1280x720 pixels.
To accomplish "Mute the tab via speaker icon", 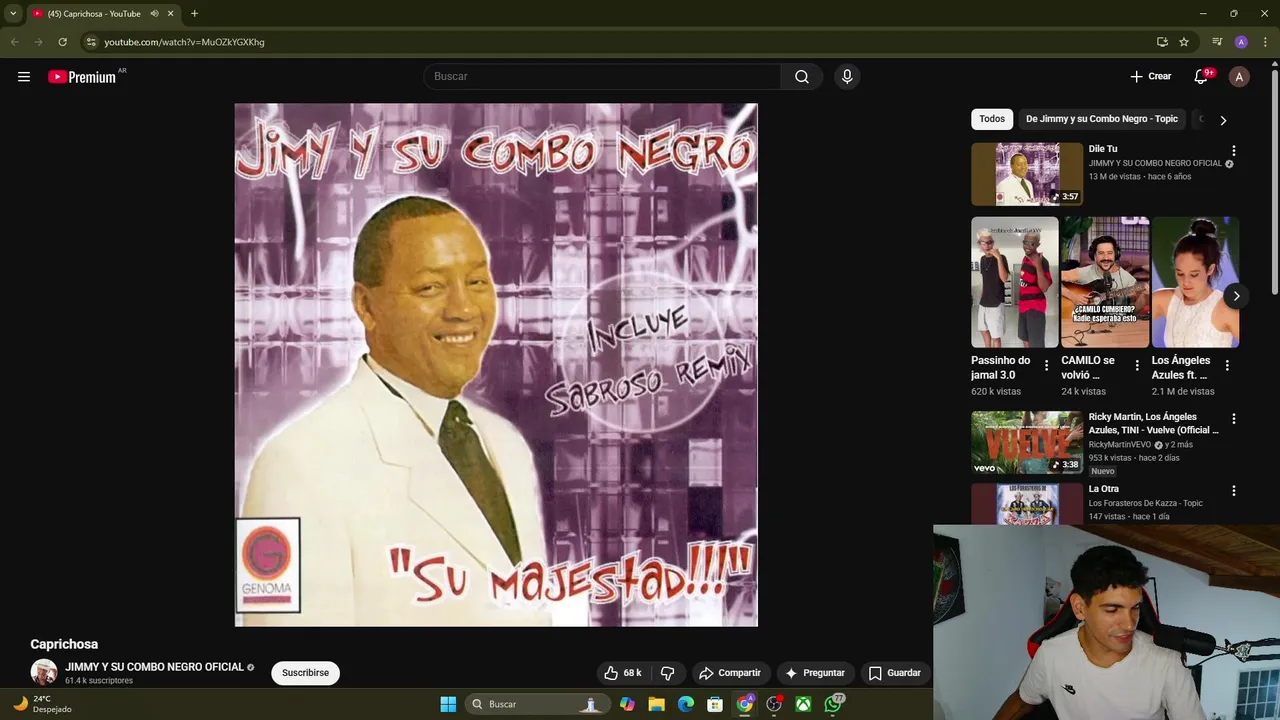I will (x=154, y=14).
